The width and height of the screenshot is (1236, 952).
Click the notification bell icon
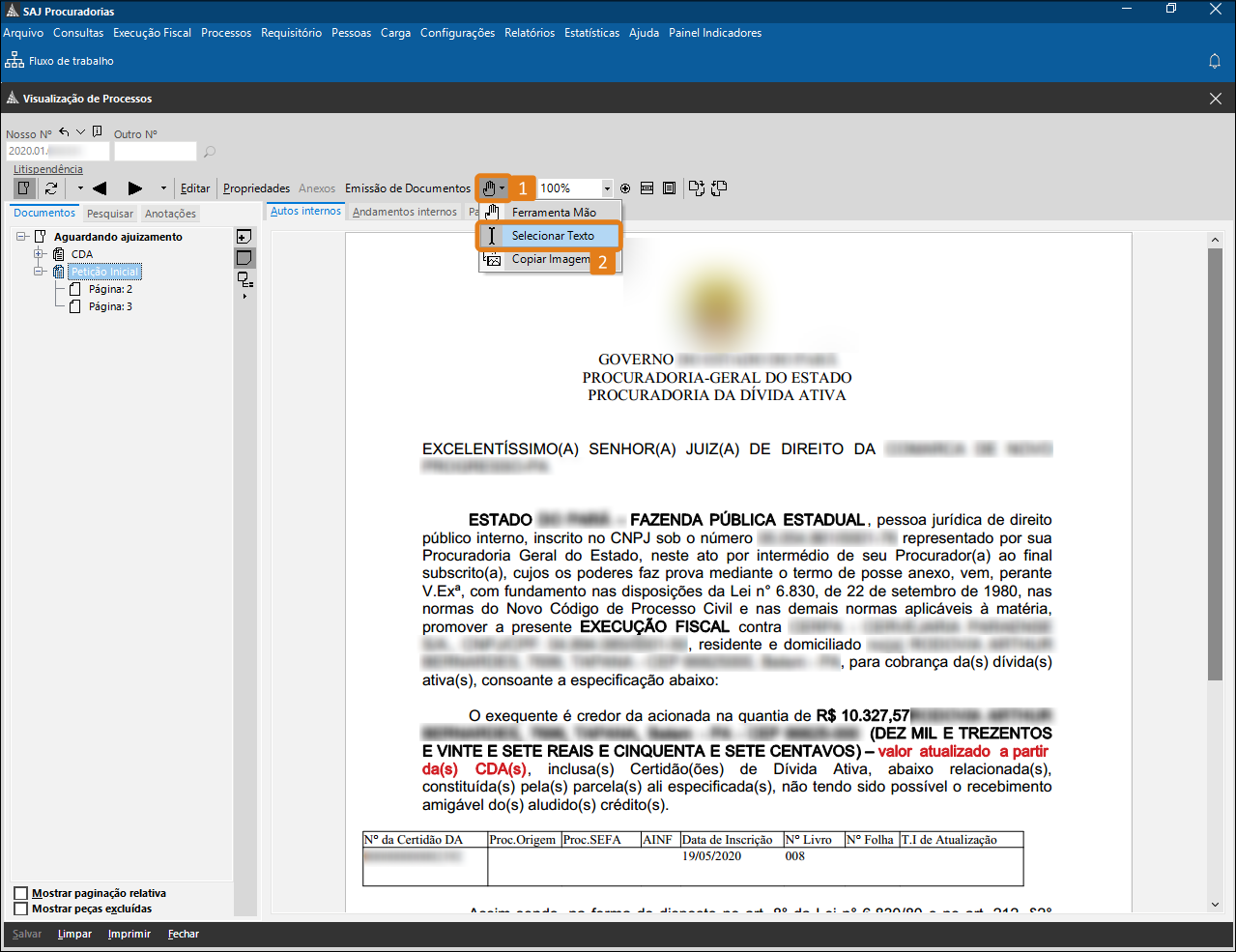pos(1215,61)
